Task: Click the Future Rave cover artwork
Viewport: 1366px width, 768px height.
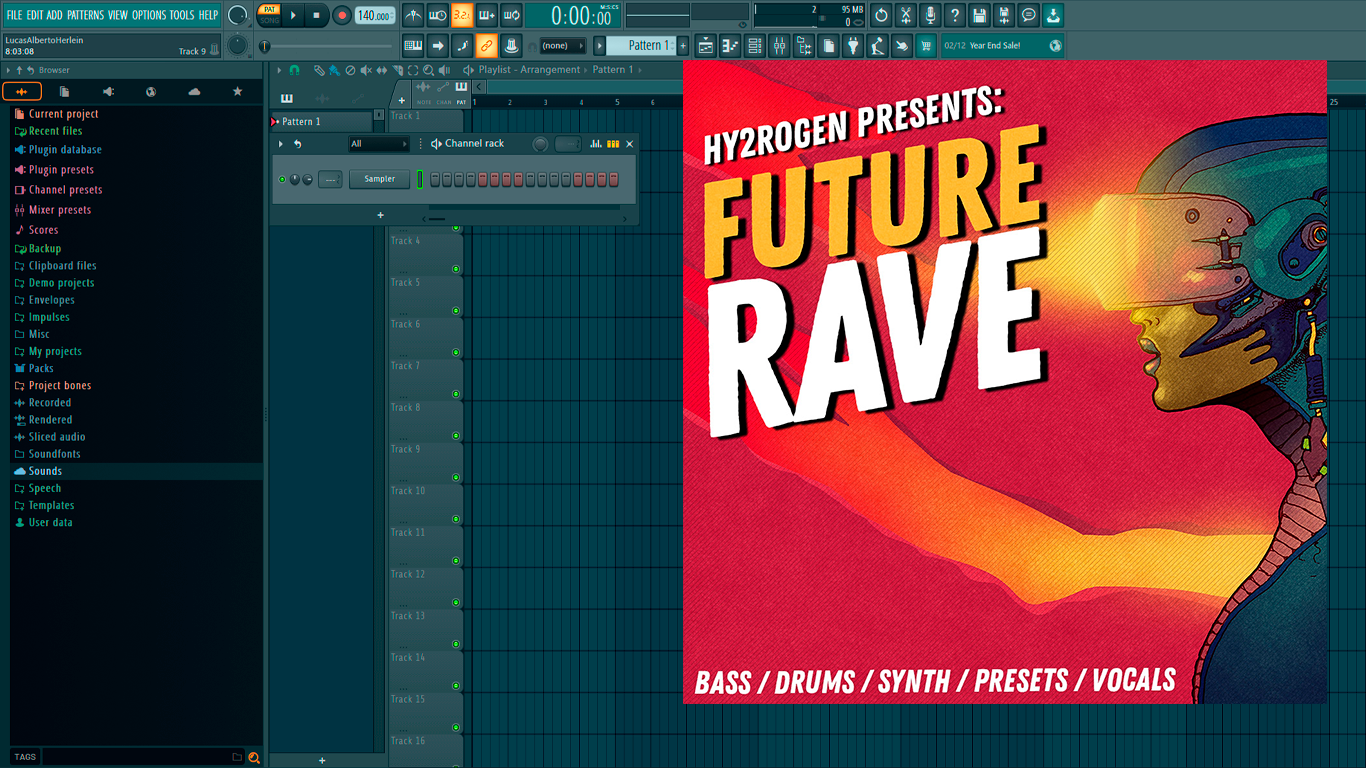Action: coord(1005,382)
